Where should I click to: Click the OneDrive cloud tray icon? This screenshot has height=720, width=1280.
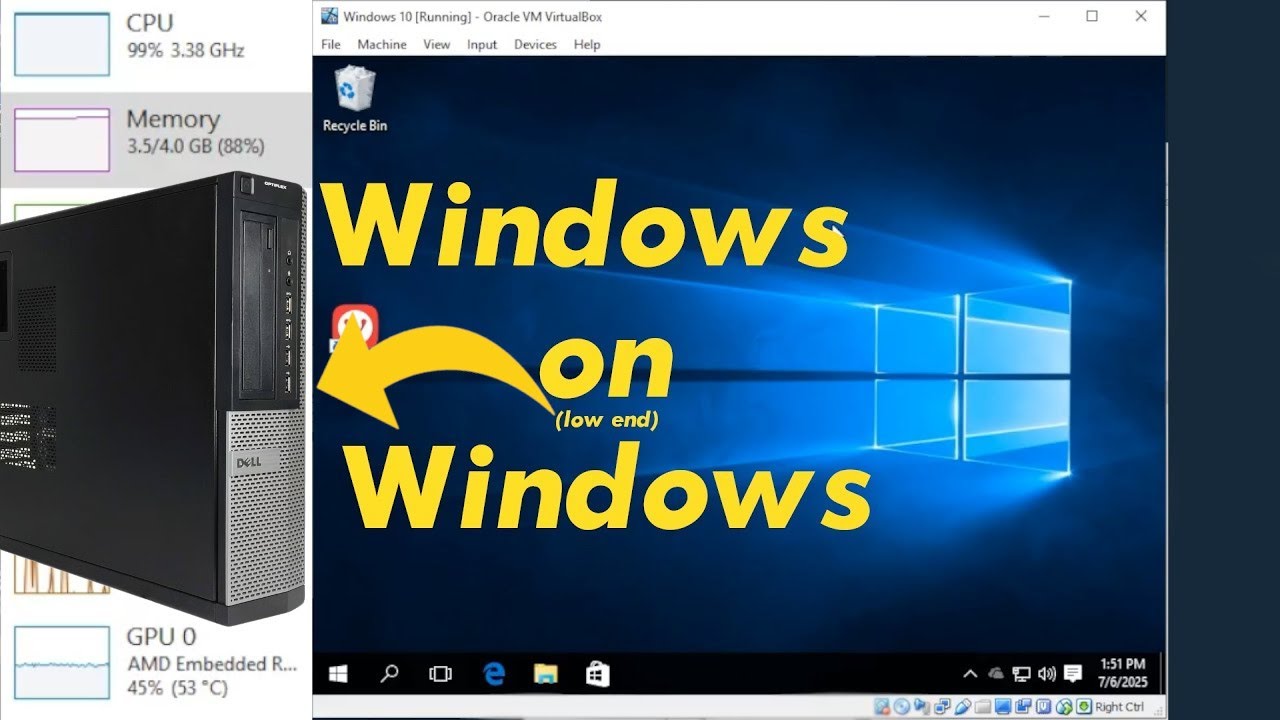pyautogui.click(x=996, y=674)
